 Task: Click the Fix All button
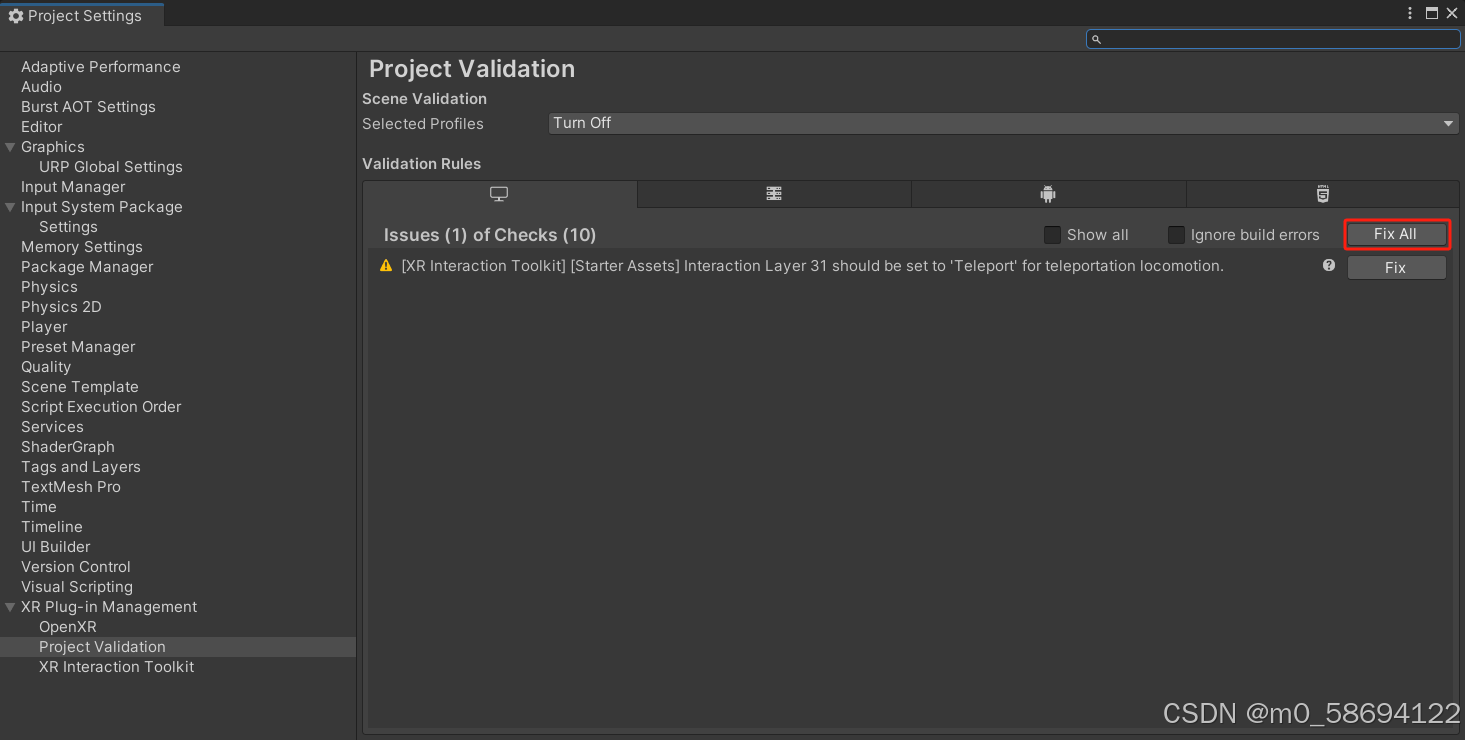[x=1396, y=233]
